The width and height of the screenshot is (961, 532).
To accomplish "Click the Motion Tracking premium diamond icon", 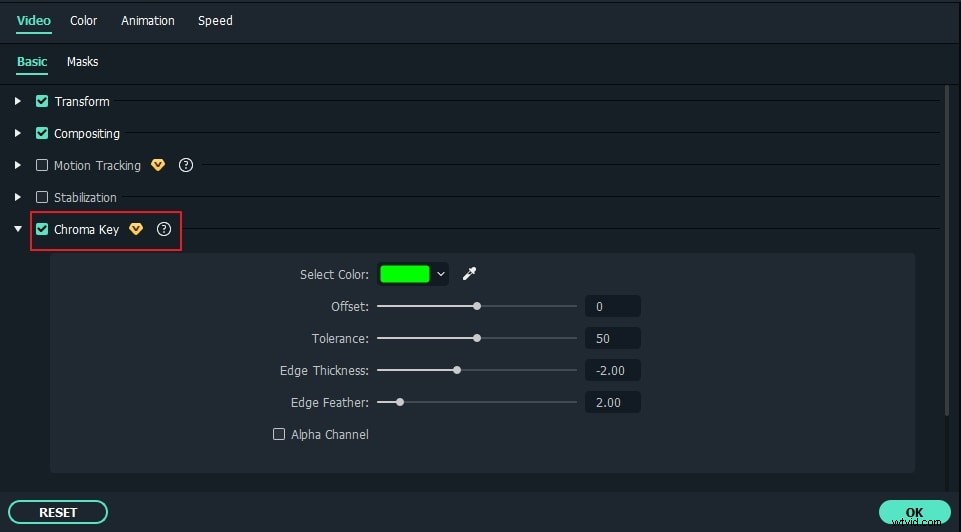I will pyautogui.click(x=158, y=165).
